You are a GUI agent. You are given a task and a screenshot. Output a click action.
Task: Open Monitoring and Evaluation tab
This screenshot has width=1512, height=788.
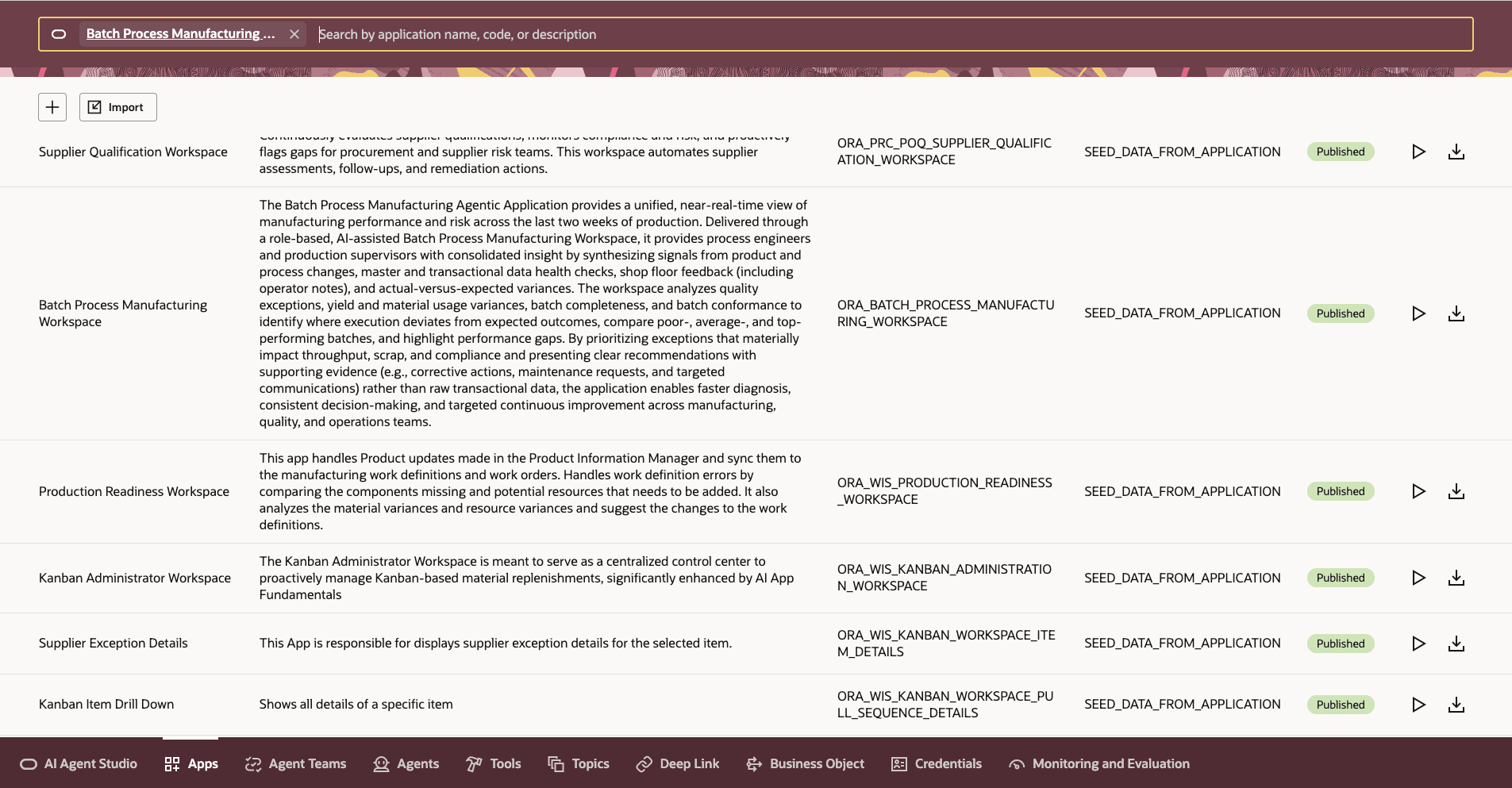click(1099, 763)
